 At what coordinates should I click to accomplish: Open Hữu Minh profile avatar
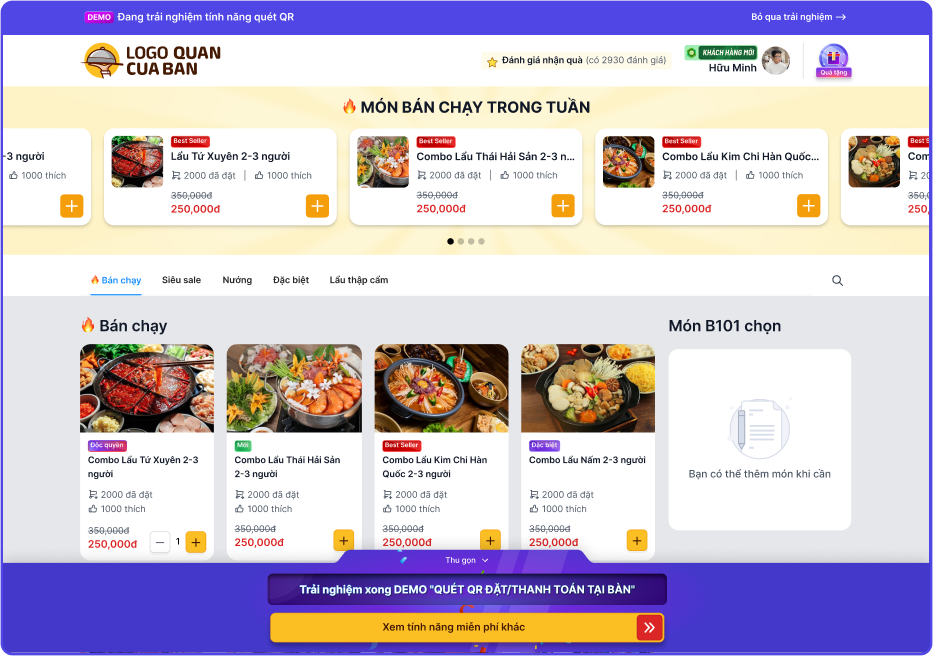(776, 60)
